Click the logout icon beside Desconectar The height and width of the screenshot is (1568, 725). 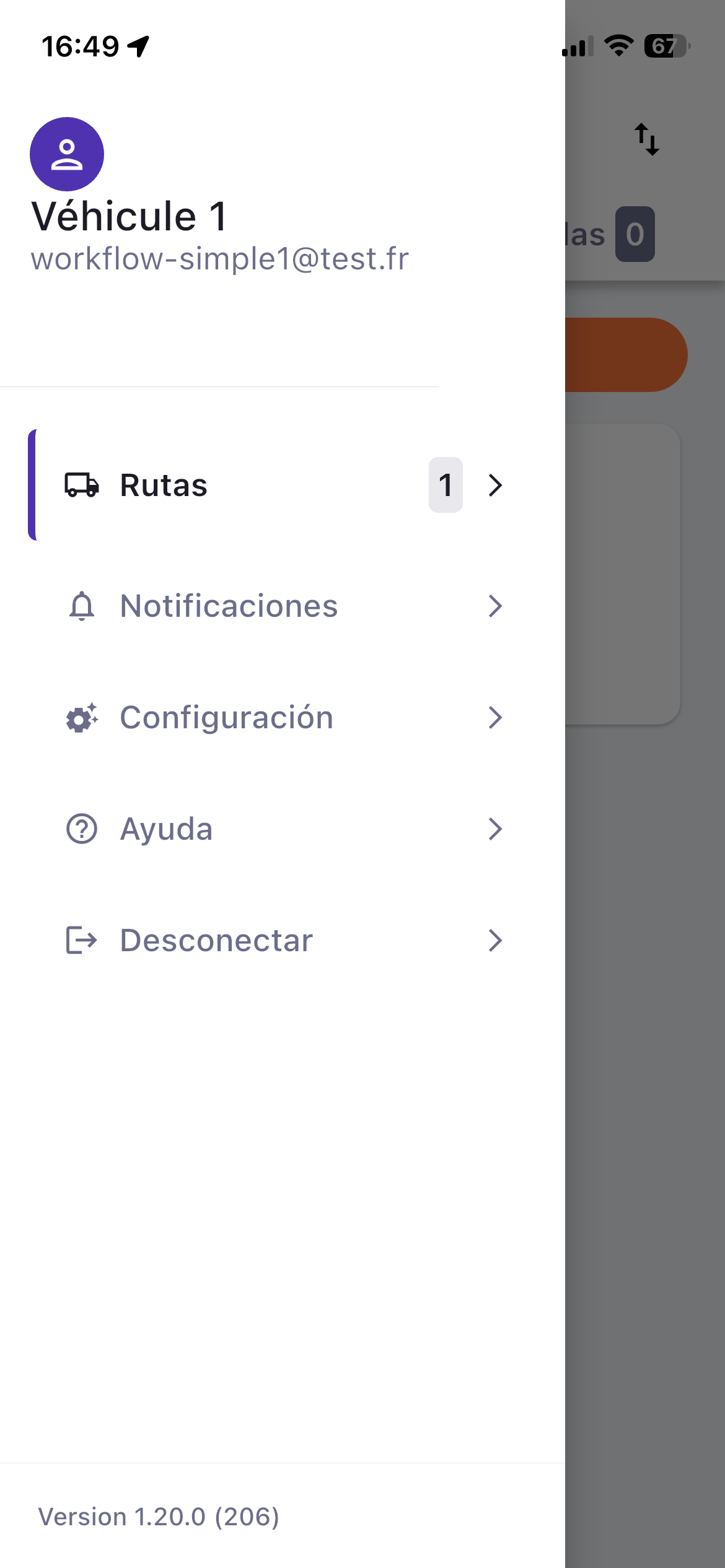click(x=82, y=940)
